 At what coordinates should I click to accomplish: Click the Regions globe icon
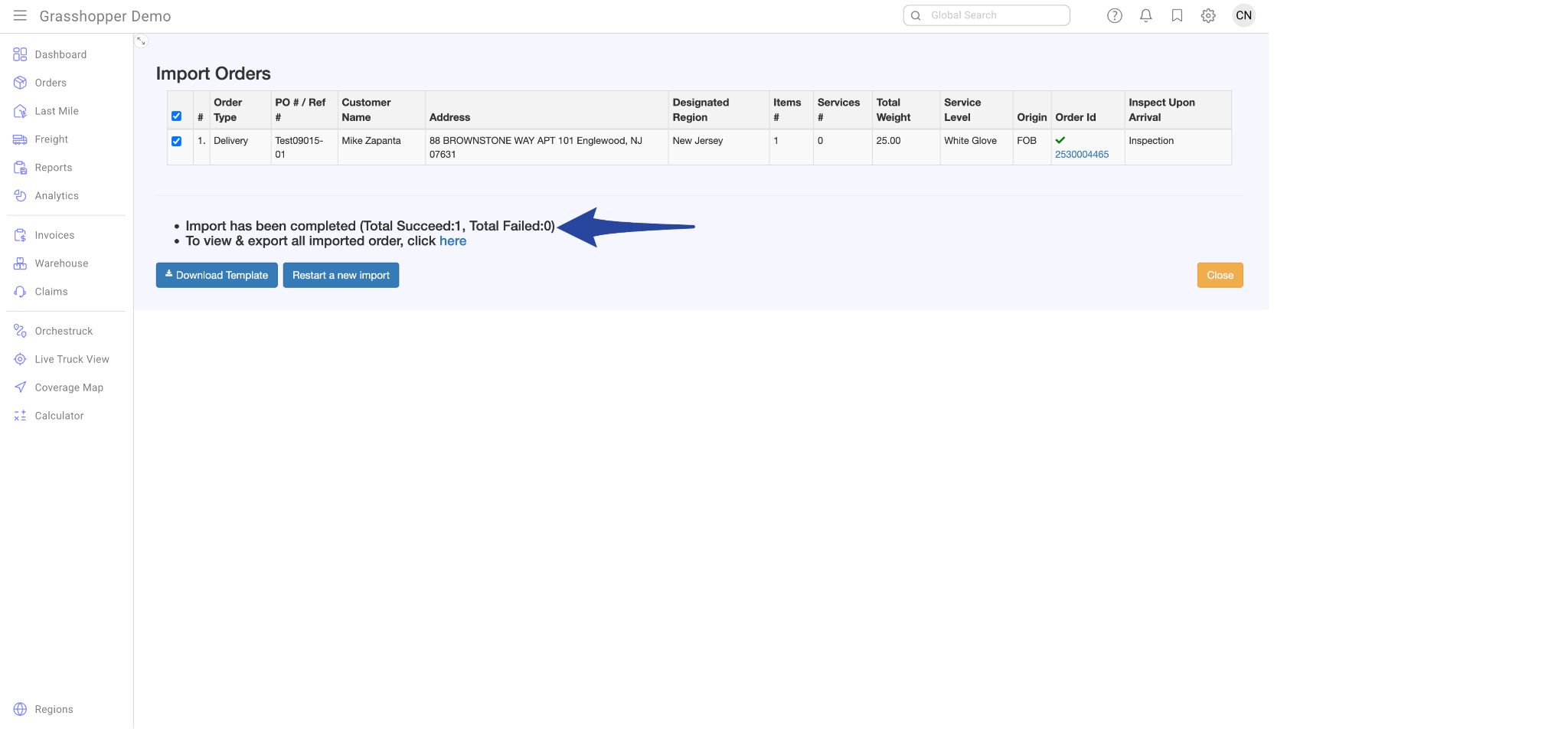coord(20,709)
